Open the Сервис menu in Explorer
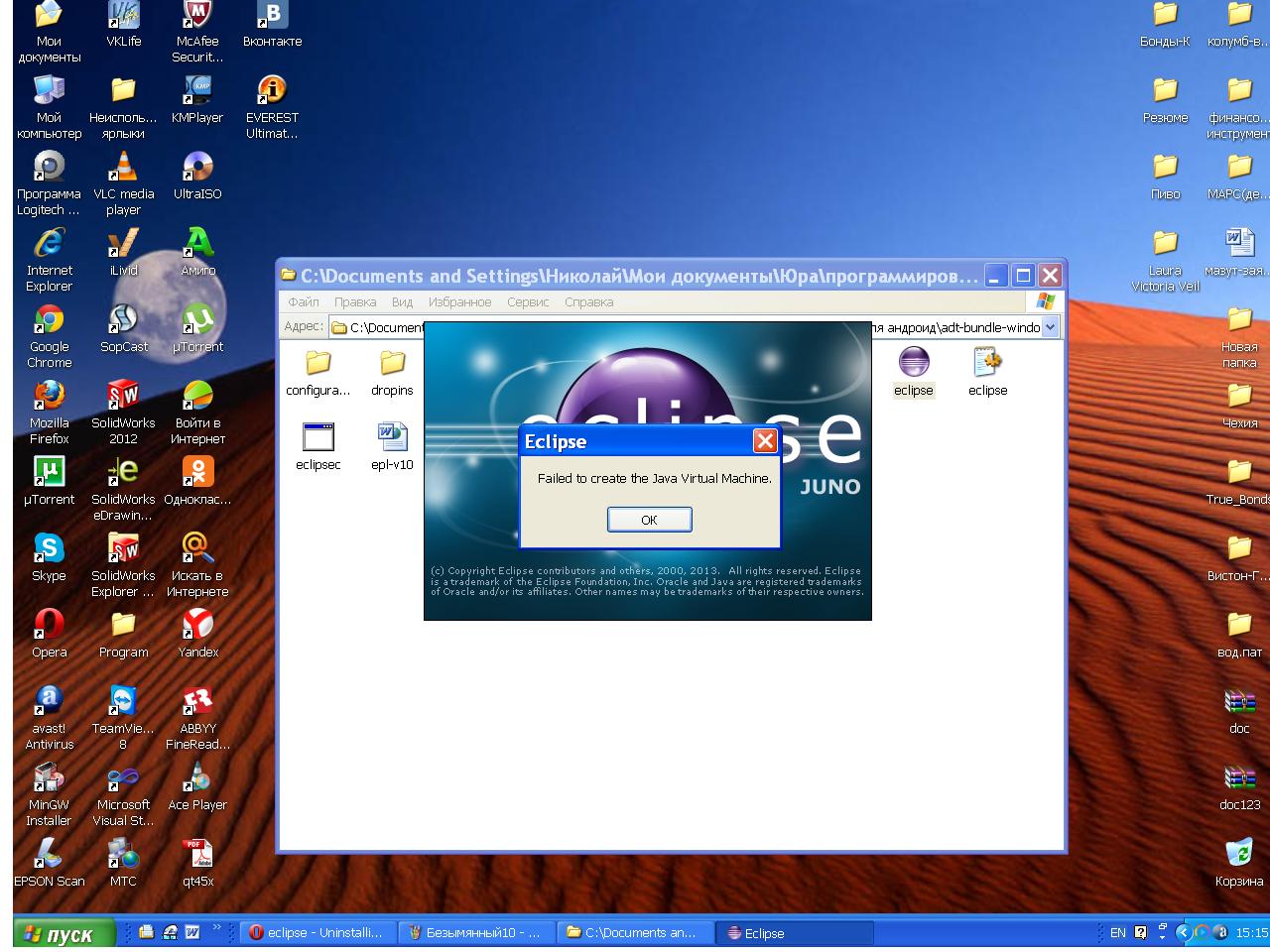The image size is (1270, 952). [528, 301]
